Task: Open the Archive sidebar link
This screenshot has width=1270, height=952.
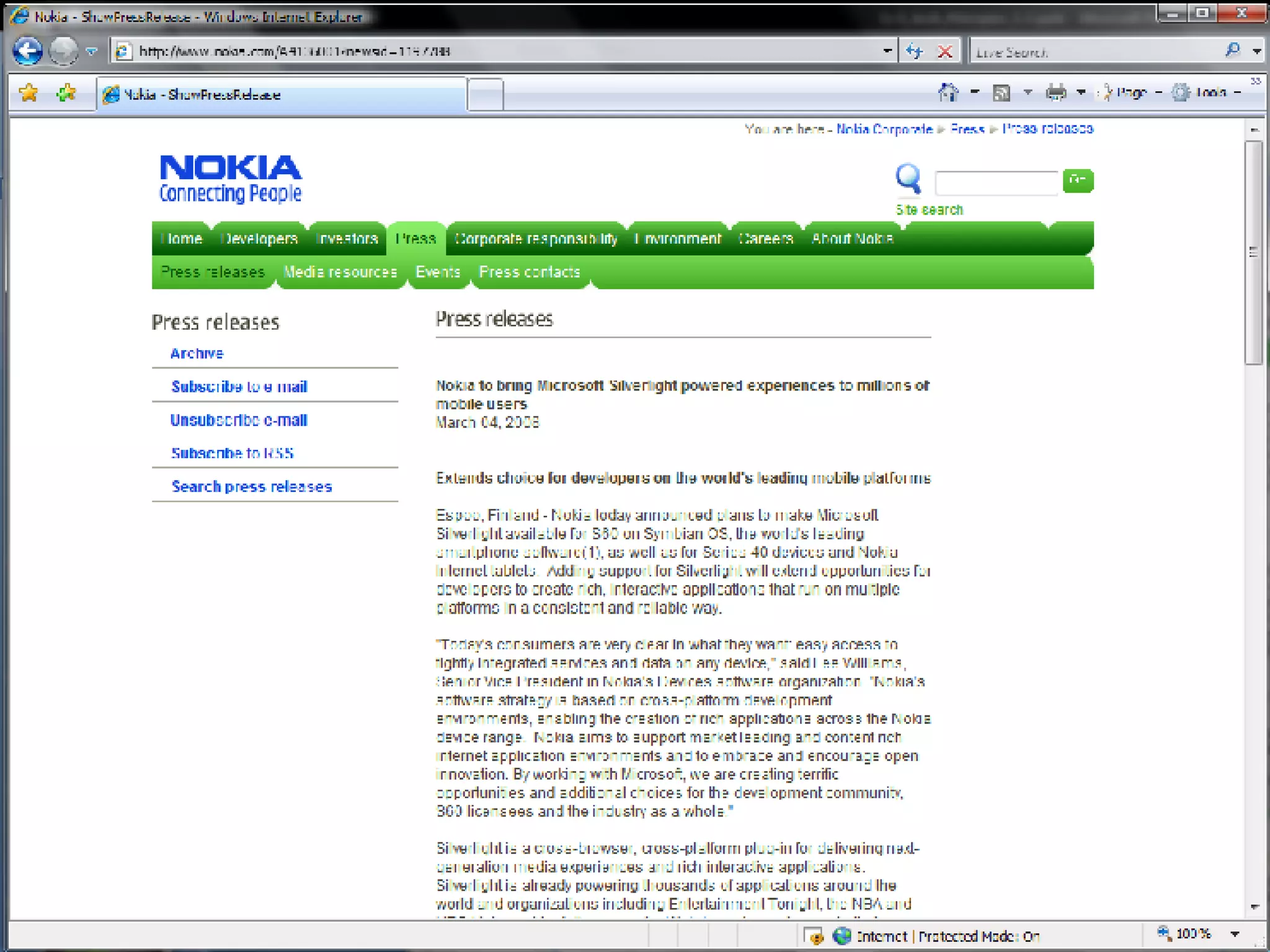Action: point(197,353)
